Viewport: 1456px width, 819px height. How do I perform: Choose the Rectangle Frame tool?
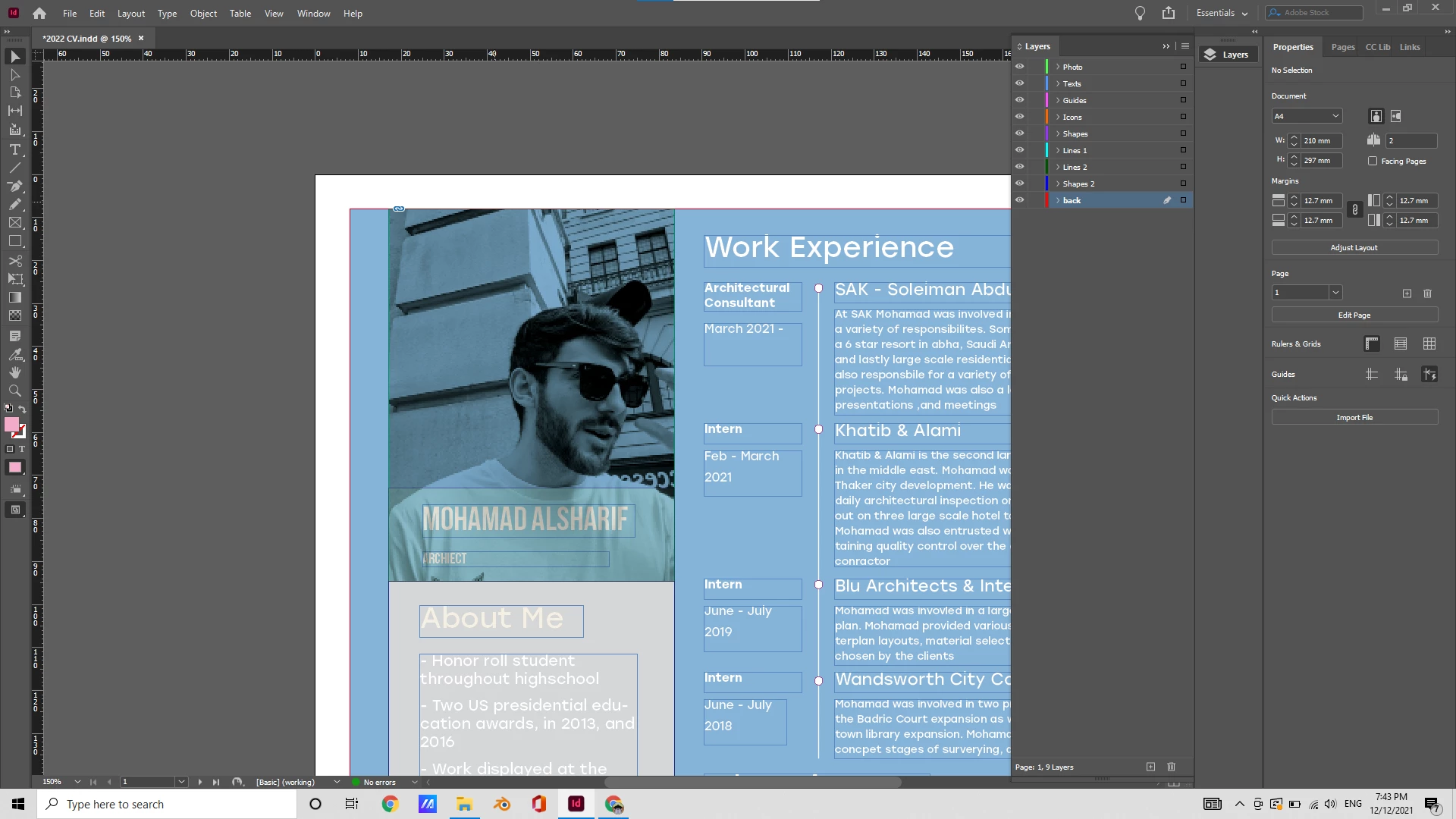pos(14,222)
